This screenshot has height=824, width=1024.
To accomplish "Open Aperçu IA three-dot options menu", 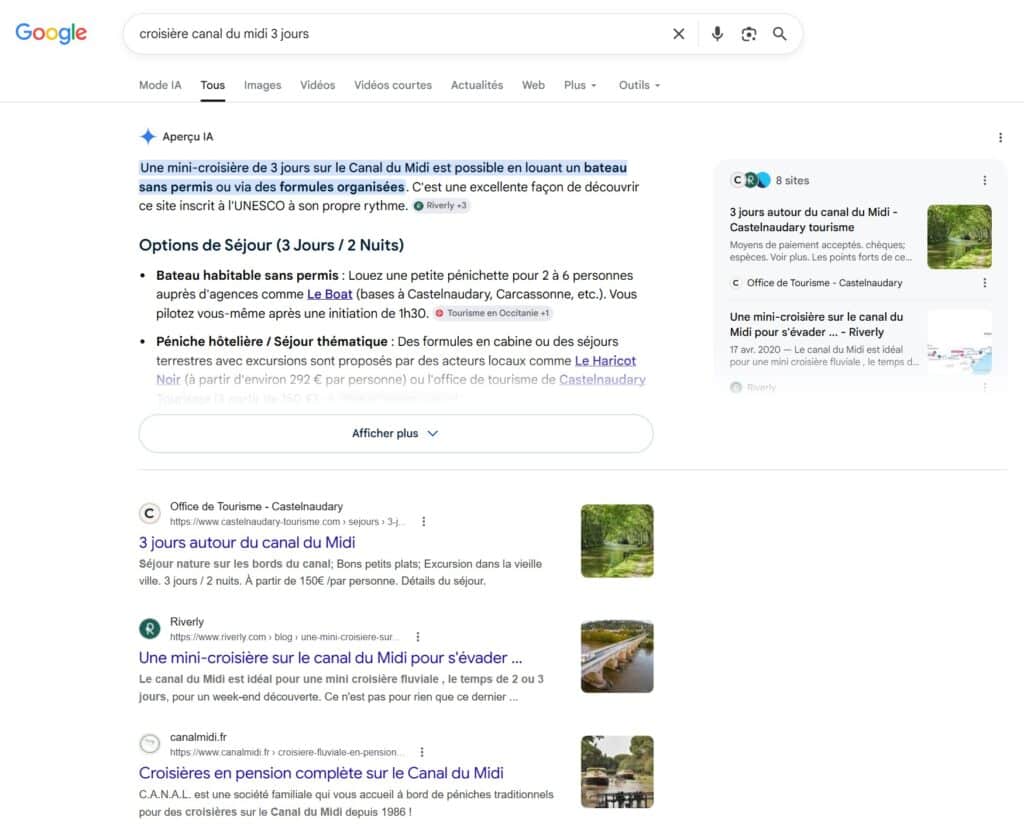I will [x=1000, y=137].
